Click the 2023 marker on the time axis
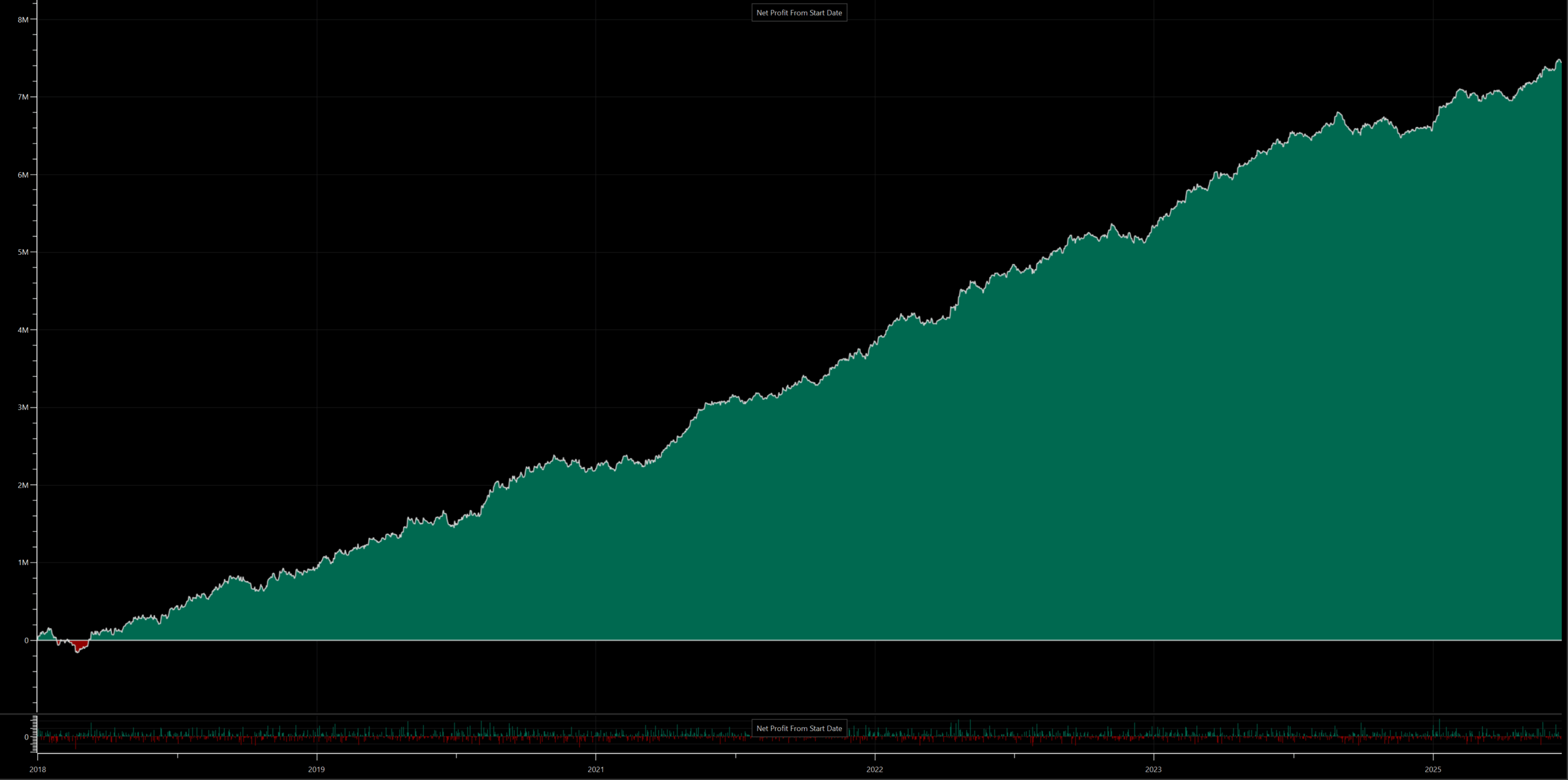The image size is (1568, 780). tap(1153, 770)
